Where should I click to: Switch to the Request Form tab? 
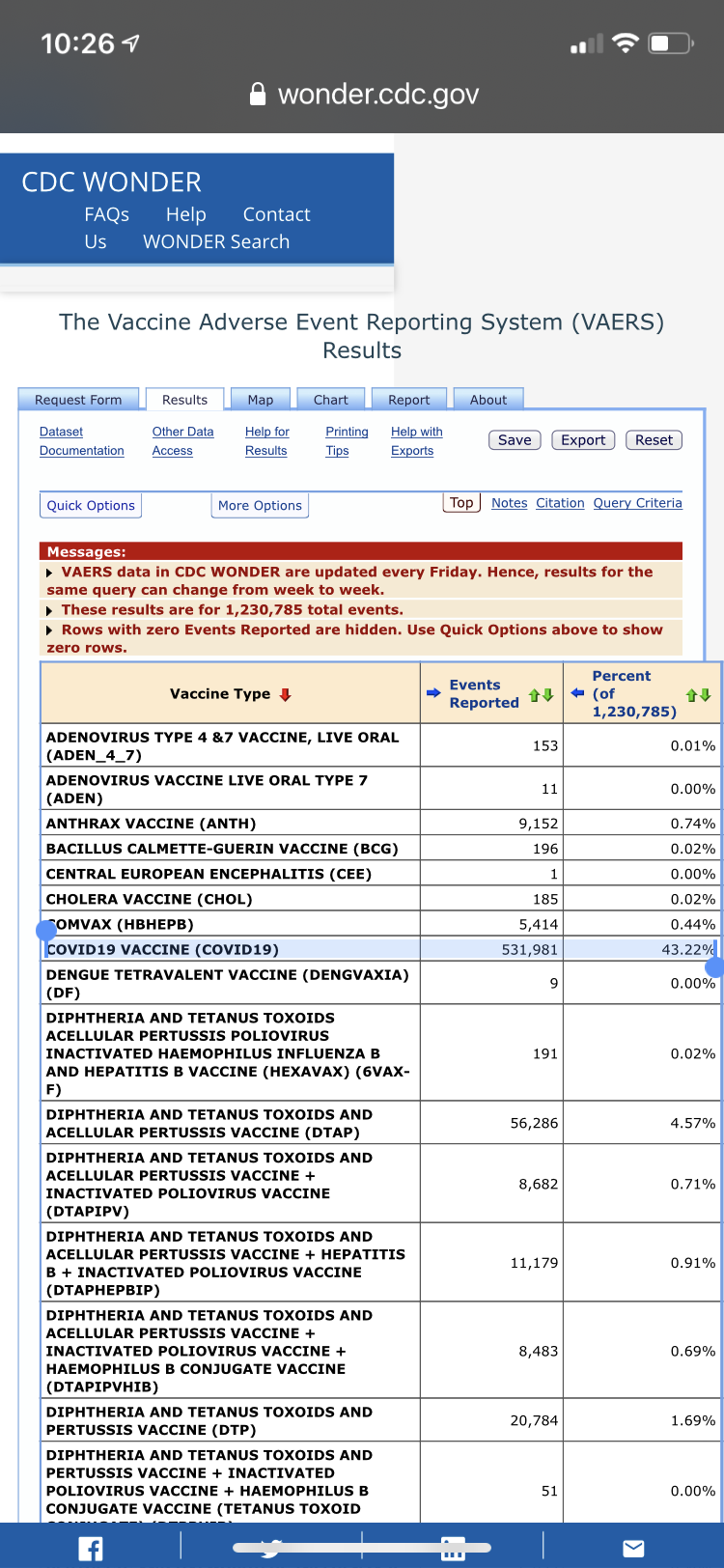78,400
